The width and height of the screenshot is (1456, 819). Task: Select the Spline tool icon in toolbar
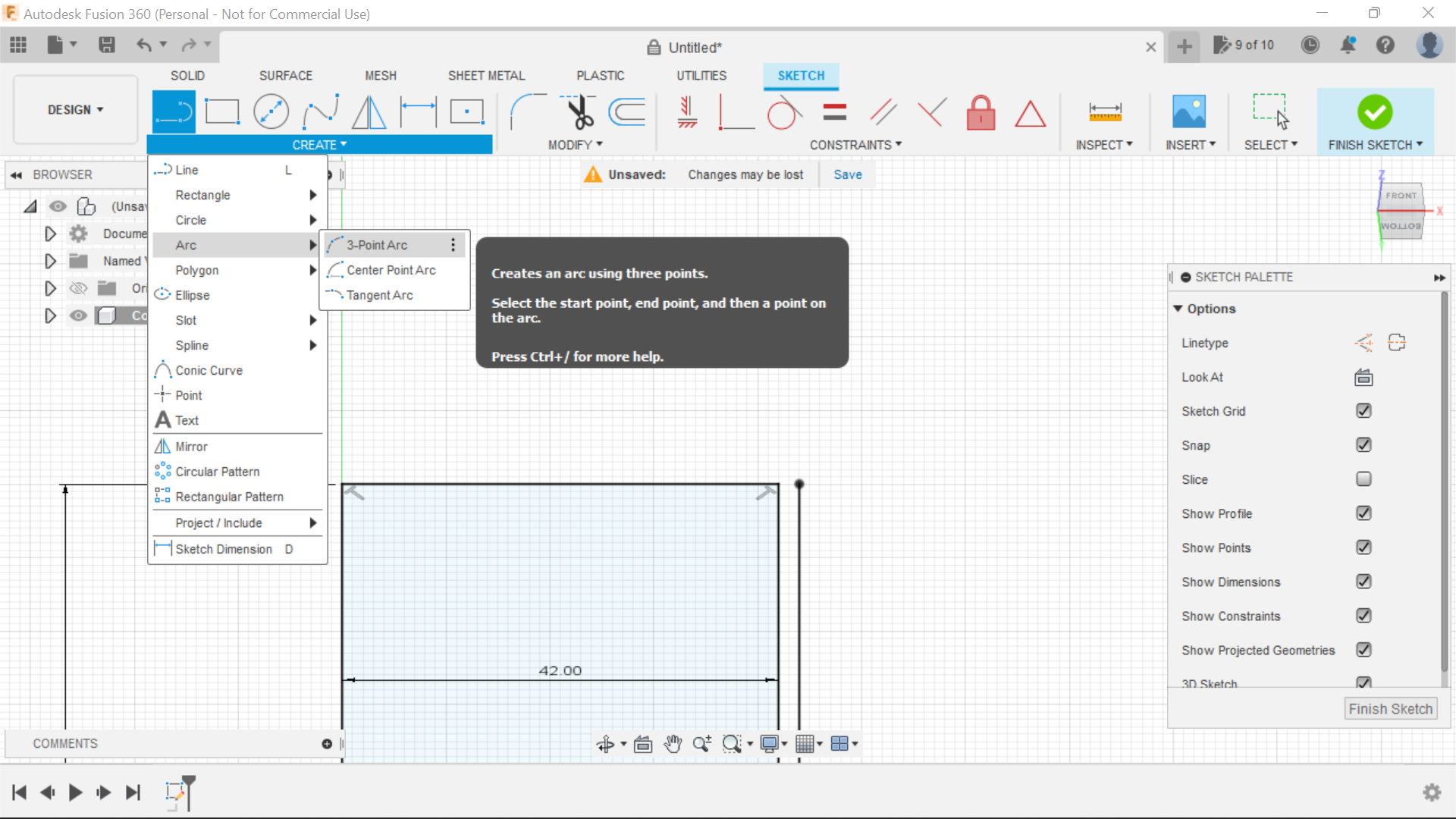(320, 112)
